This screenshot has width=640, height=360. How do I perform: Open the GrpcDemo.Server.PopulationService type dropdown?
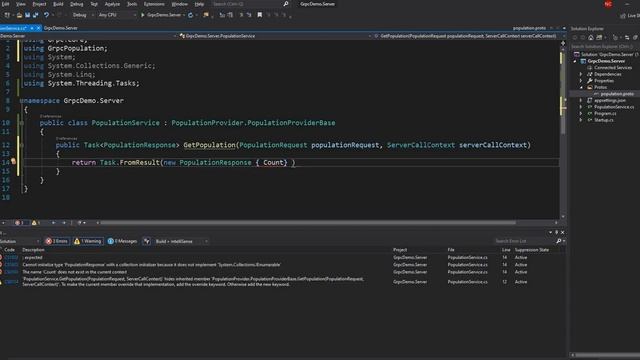[x=276, y=36]
